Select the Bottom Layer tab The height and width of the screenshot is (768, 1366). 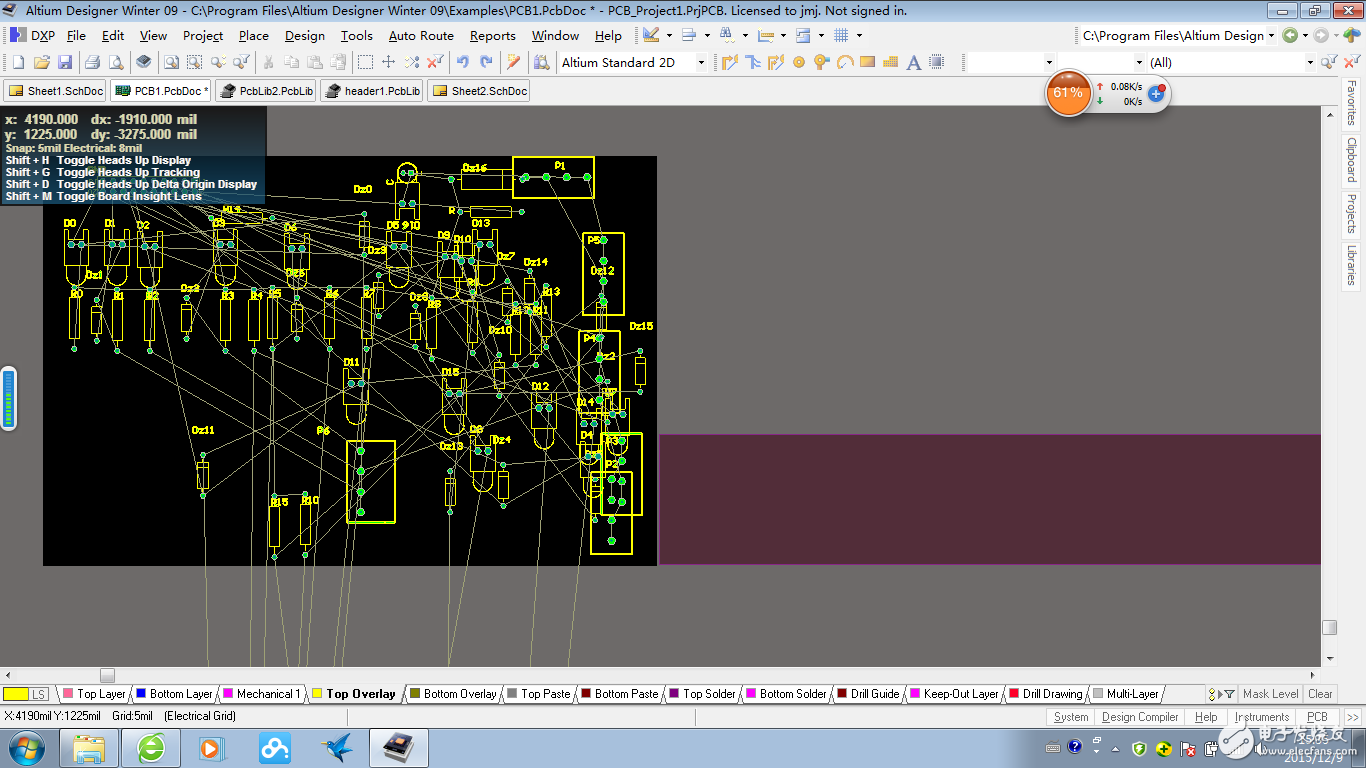[174, 693]
